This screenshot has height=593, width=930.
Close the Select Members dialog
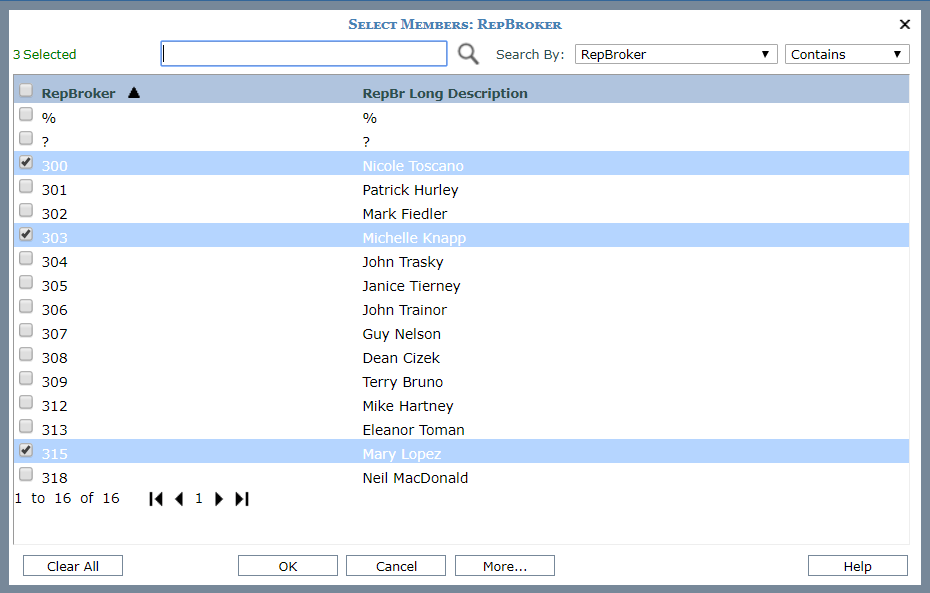click(905, 25)
